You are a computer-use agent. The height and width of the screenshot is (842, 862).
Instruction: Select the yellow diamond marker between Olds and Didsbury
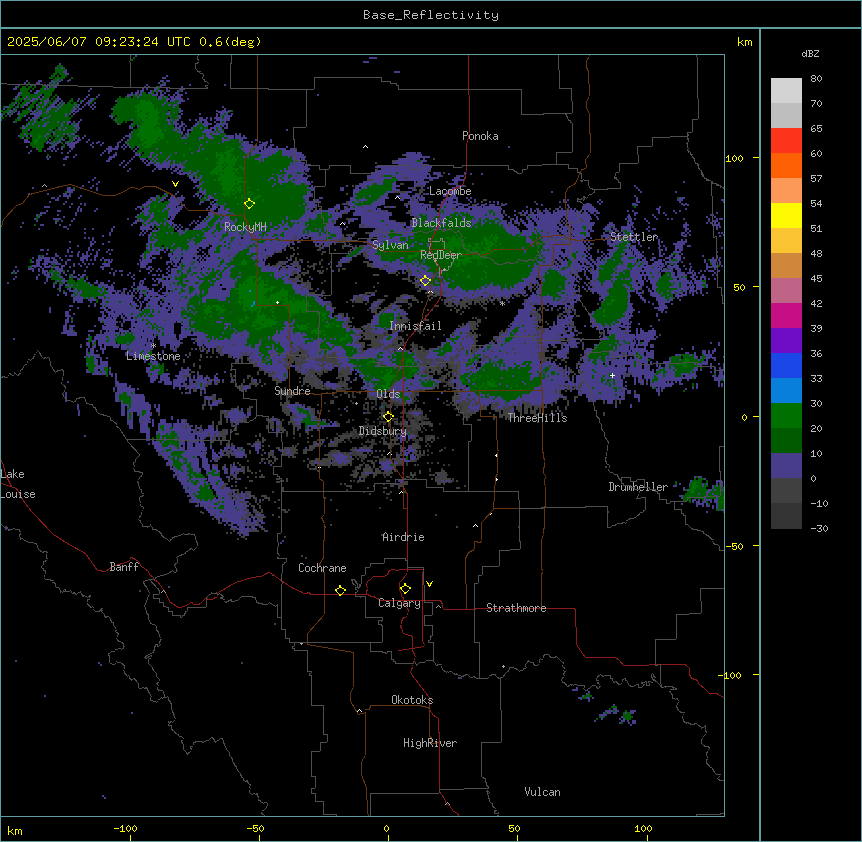point(389,417)
